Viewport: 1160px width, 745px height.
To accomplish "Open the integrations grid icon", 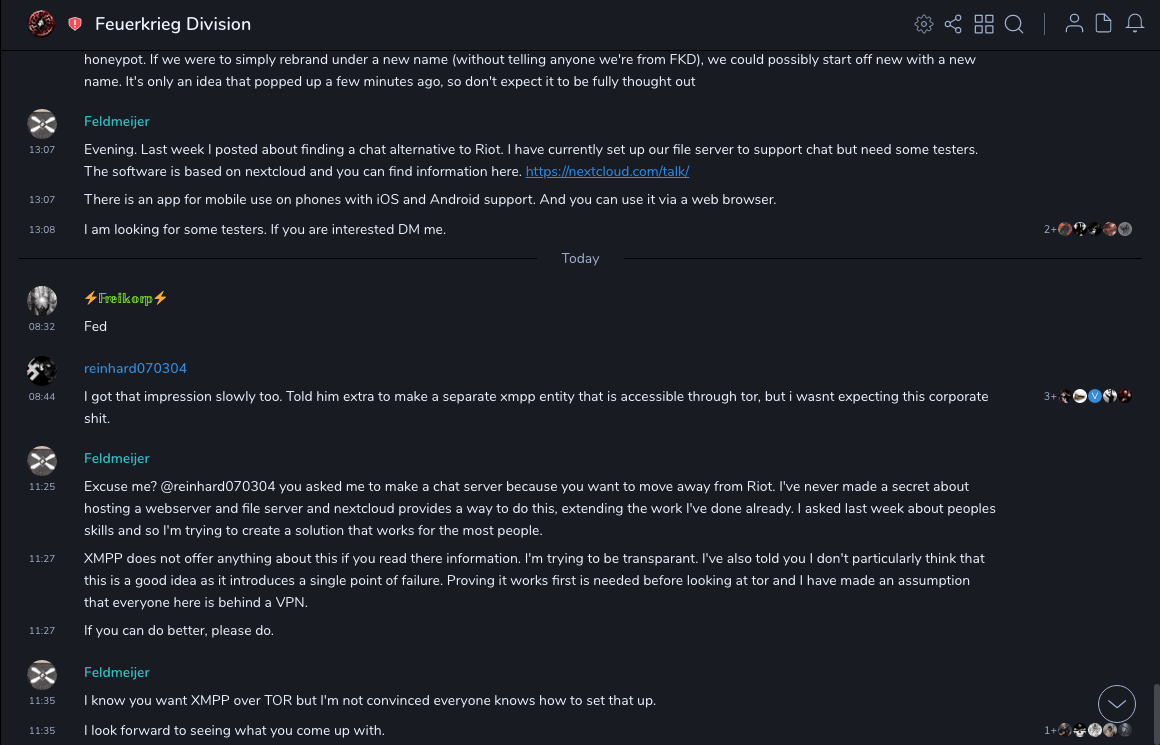I will point(984,24).
